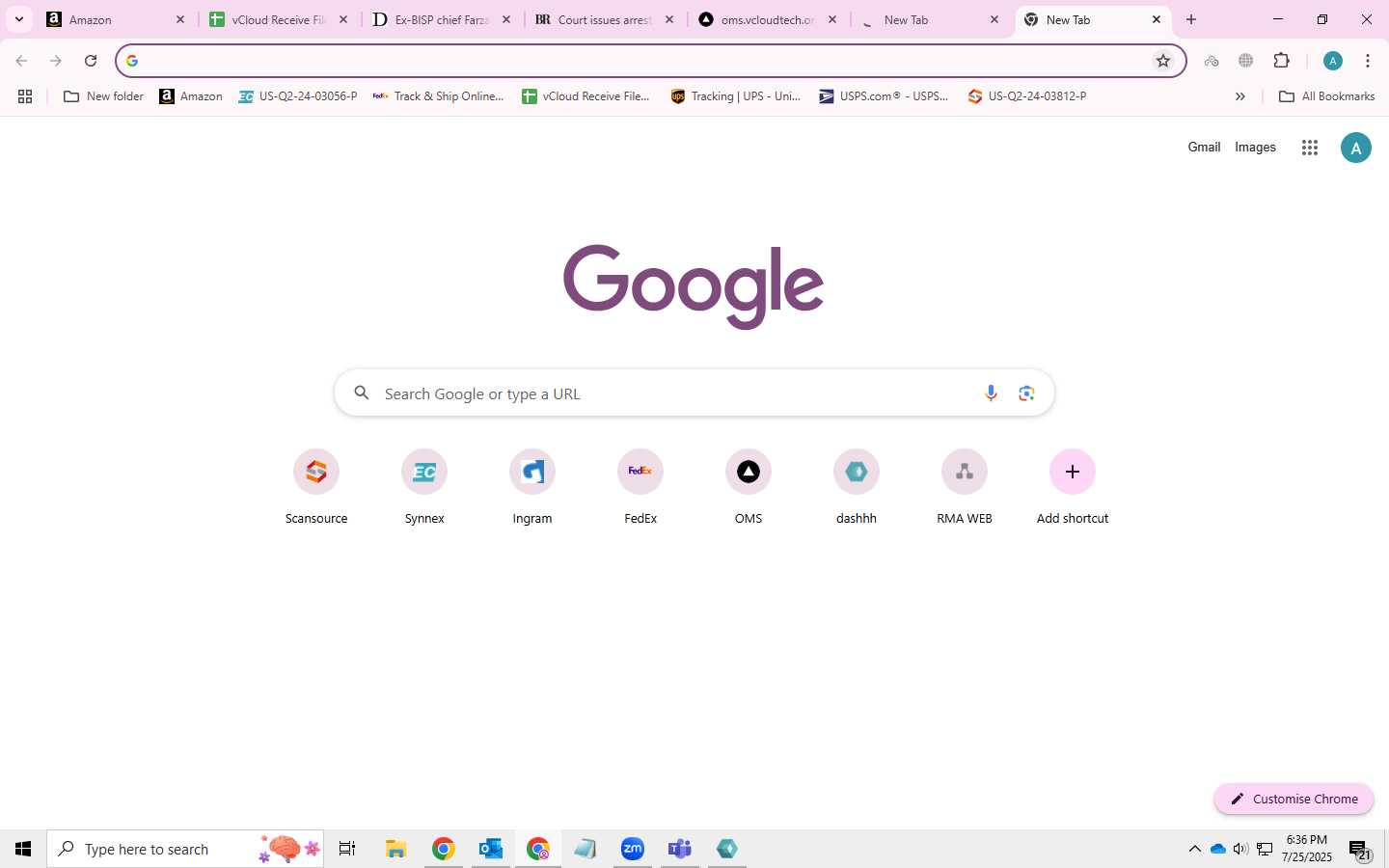Image resolution: width=1389 pixels, height=868 pixels.
Task: Click the cloud extension icon in toolbar
Action: click(1212, 61)
